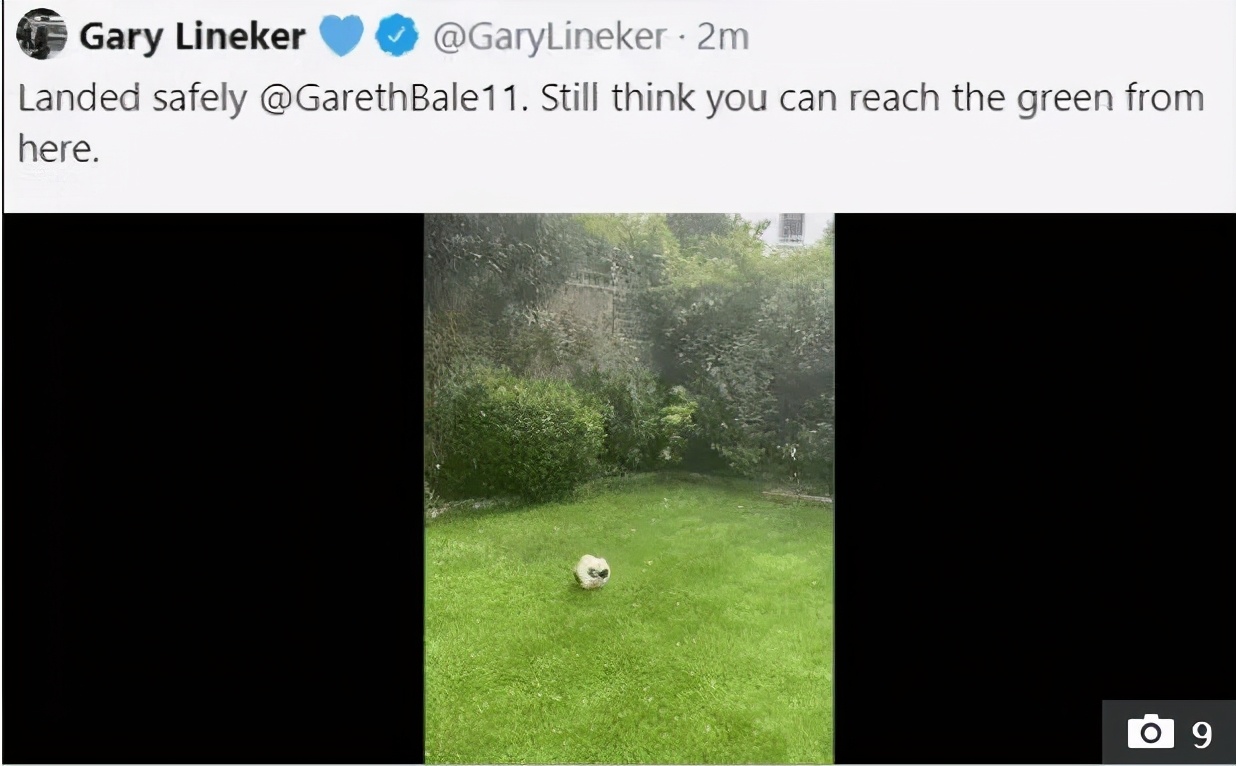Click the football lying on the lawn
This screenshot has width=1236, height=766.
592,571
